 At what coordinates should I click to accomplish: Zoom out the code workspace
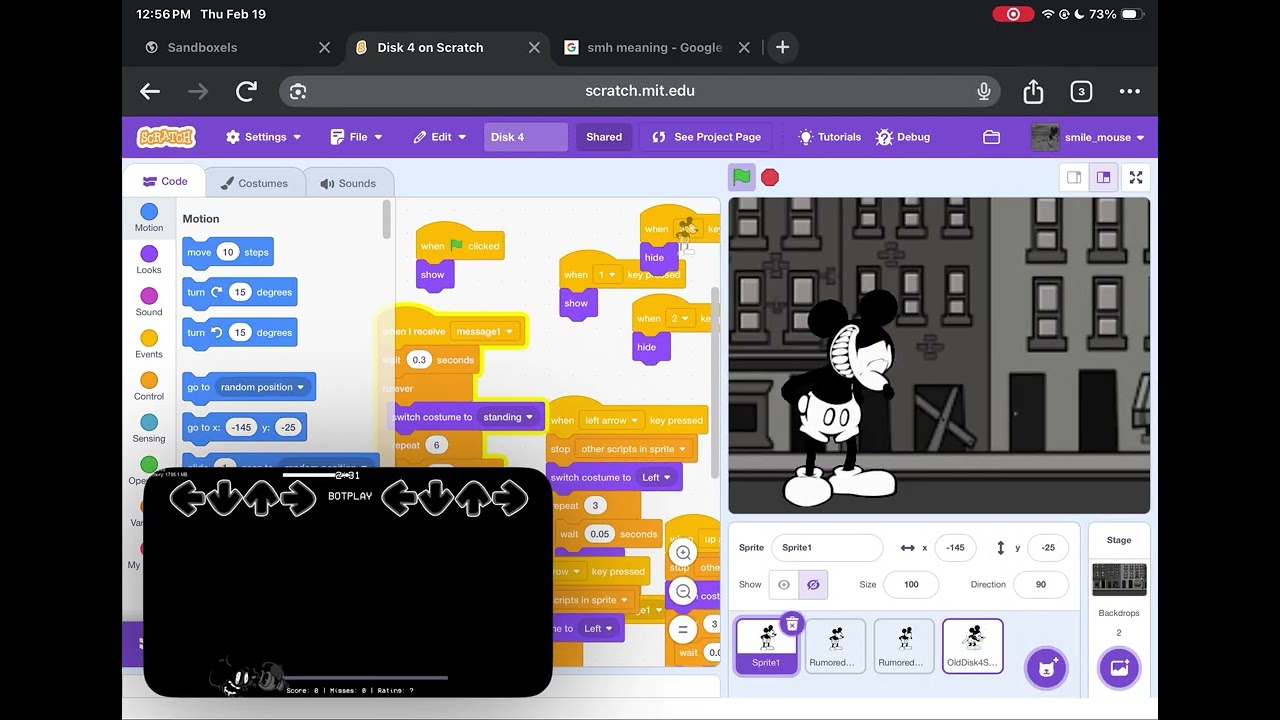pos(684,591)
